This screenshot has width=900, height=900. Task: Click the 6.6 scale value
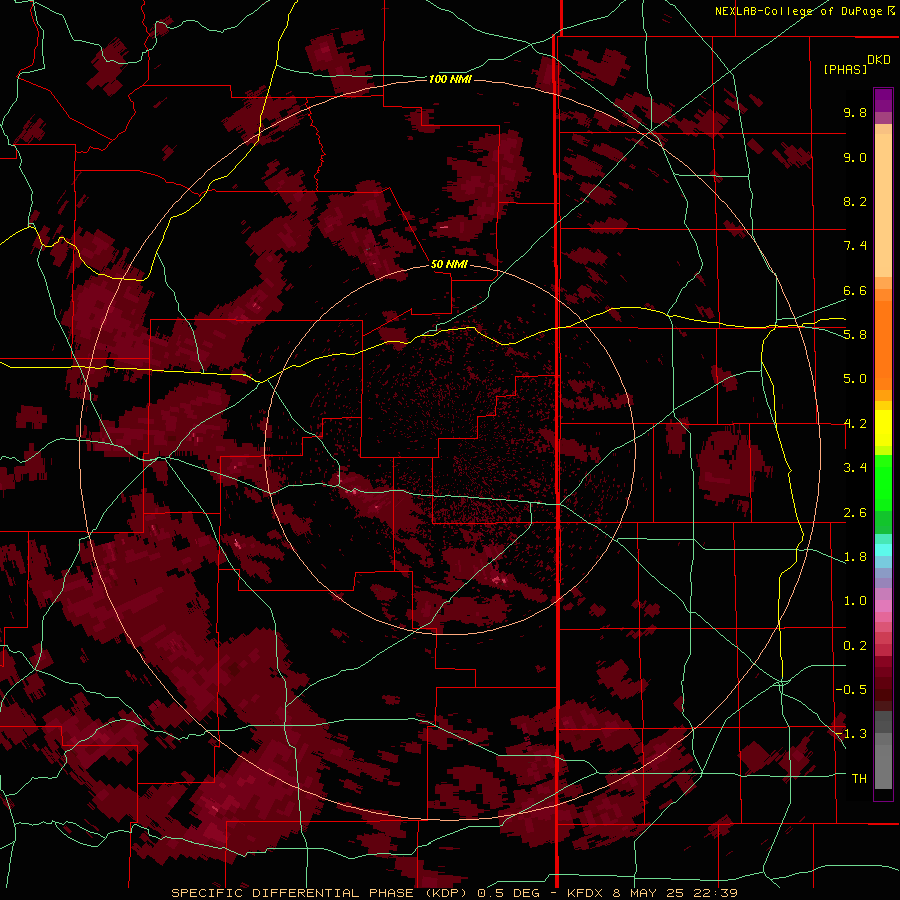[855, 290]
